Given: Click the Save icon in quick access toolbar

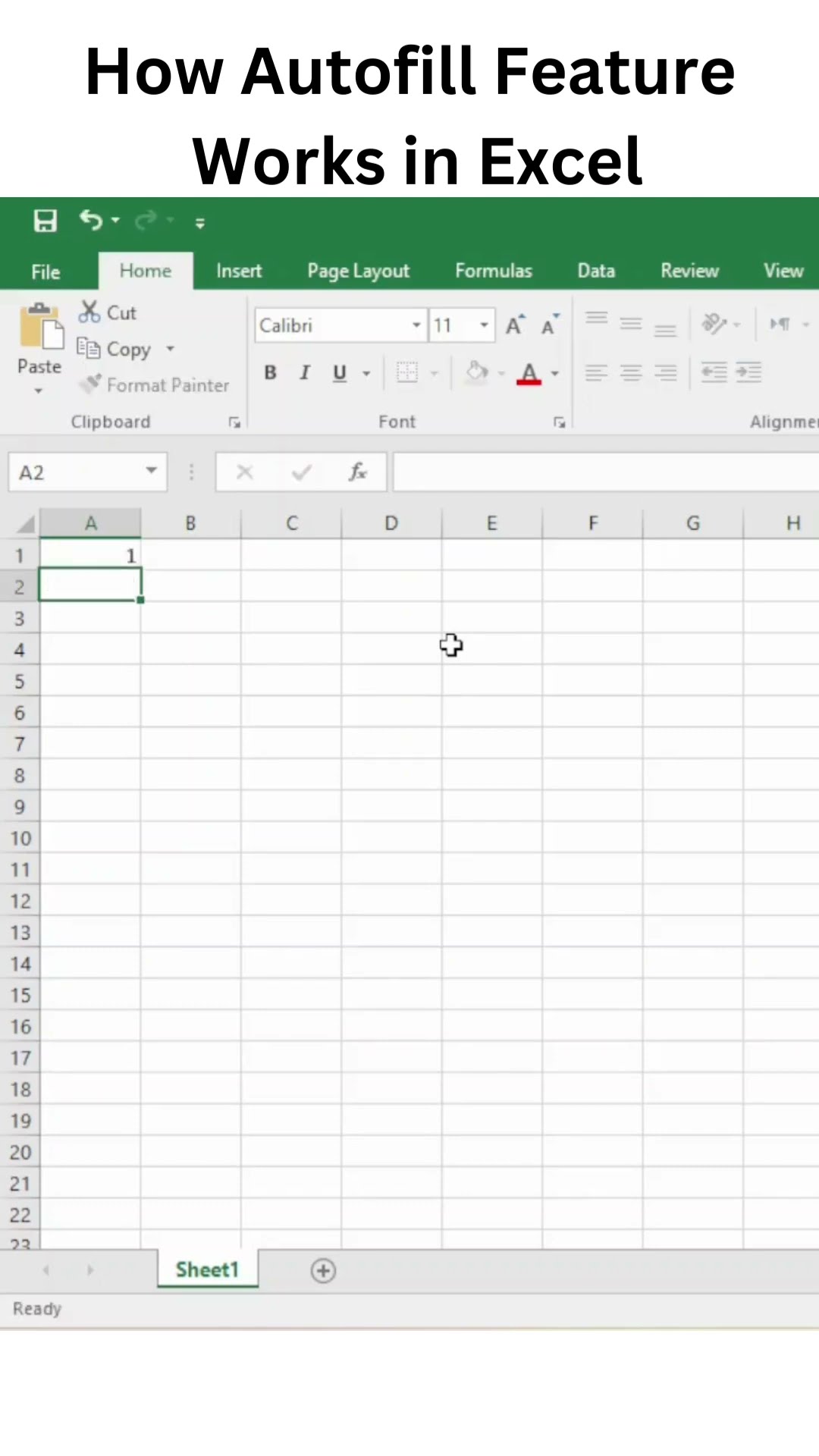Looking at the screenshot, I should coord(45,221).
